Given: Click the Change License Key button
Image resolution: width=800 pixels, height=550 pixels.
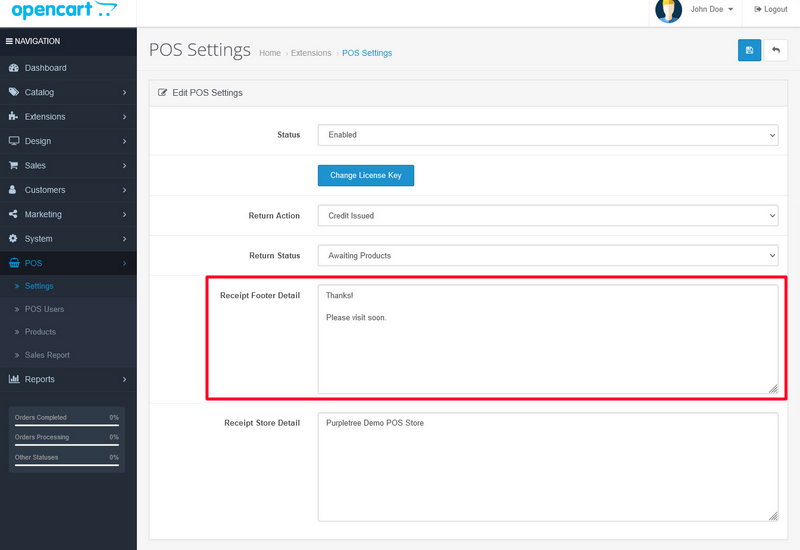Looking at the screenshot, I should (x=366, y=176).
